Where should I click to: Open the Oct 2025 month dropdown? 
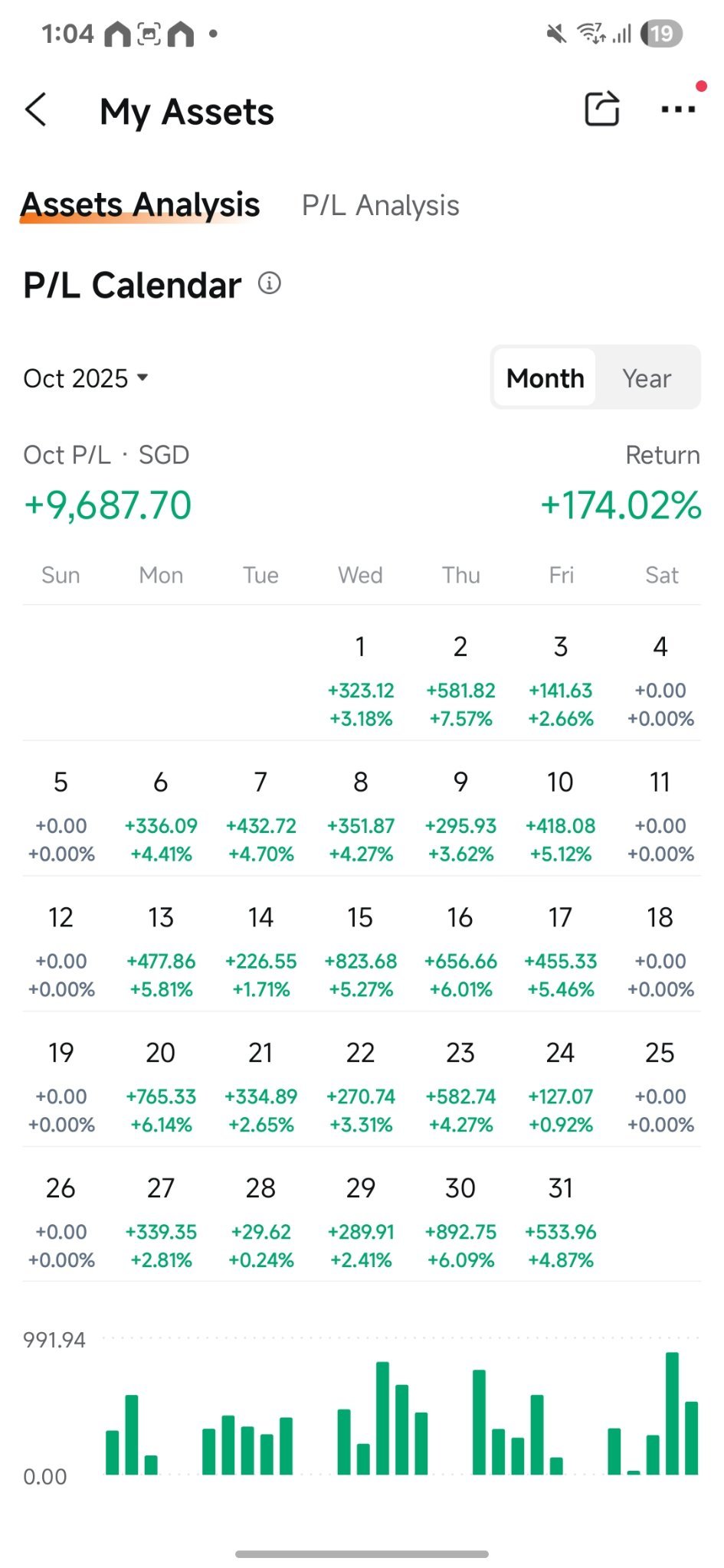click(x=86, y=377)
